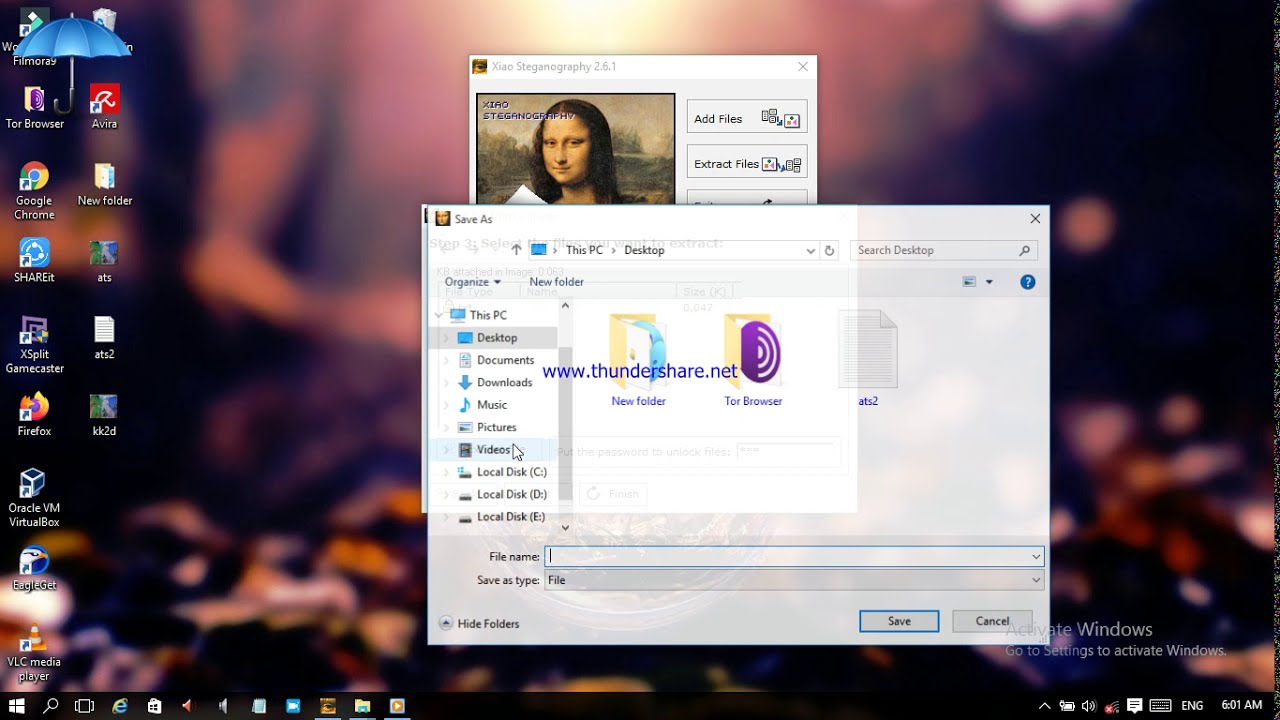Select Music in the navigation tree
Viewport: 1280px width, 720px height.
pyautogui.click(x=491, y=405)
